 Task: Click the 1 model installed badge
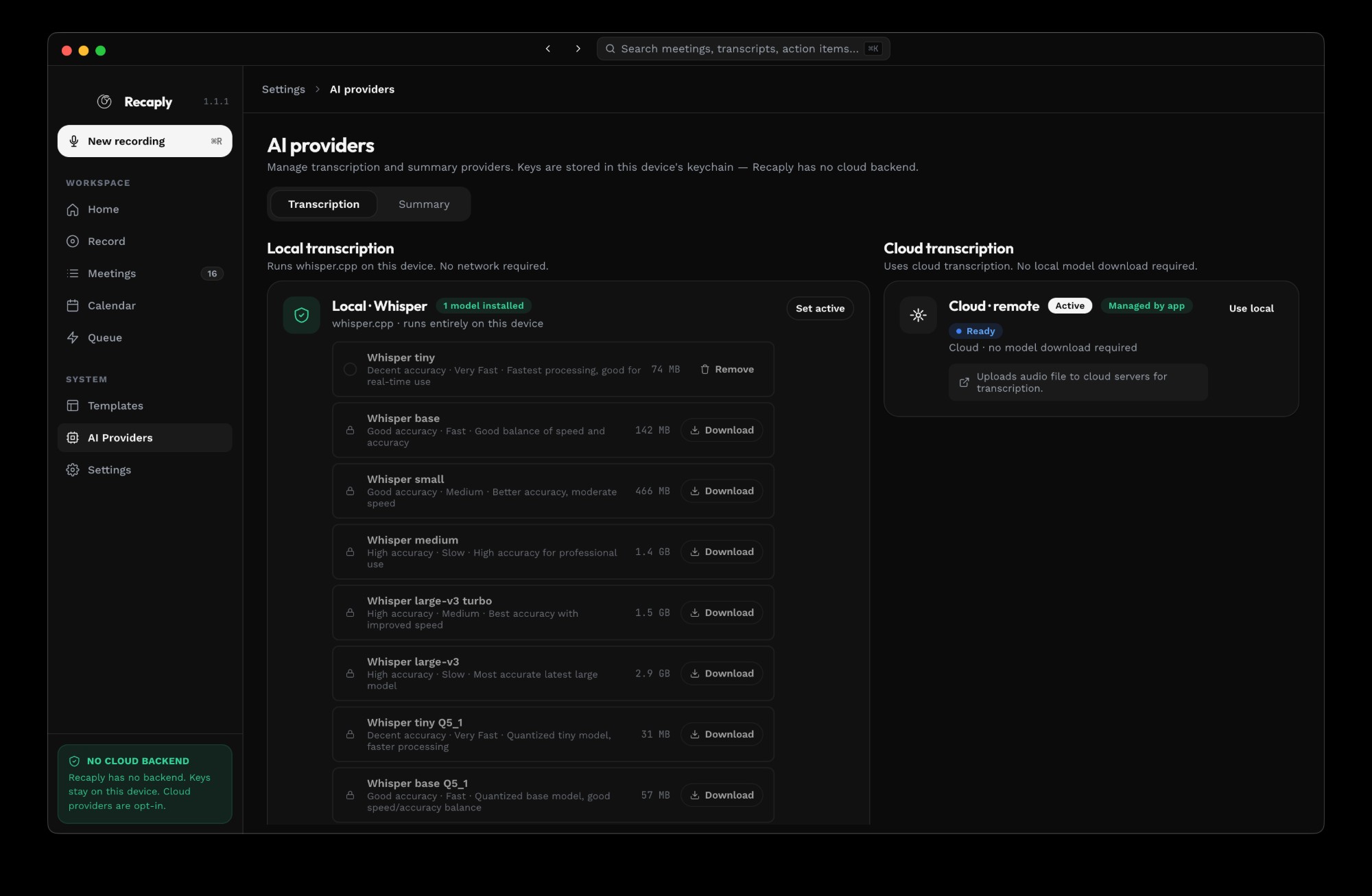[x=484, y=306]
